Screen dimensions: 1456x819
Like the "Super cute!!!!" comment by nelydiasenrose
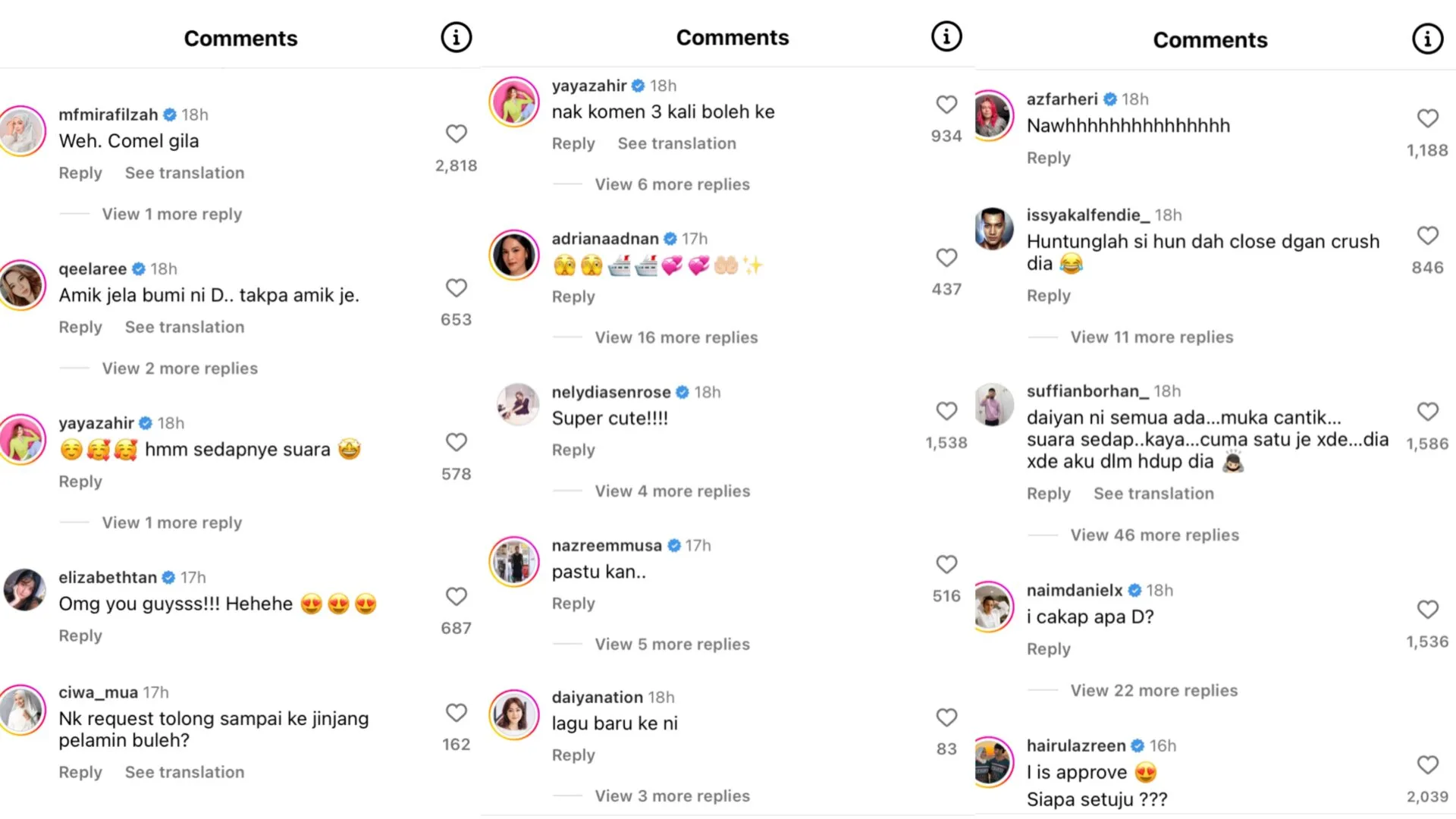946,411
